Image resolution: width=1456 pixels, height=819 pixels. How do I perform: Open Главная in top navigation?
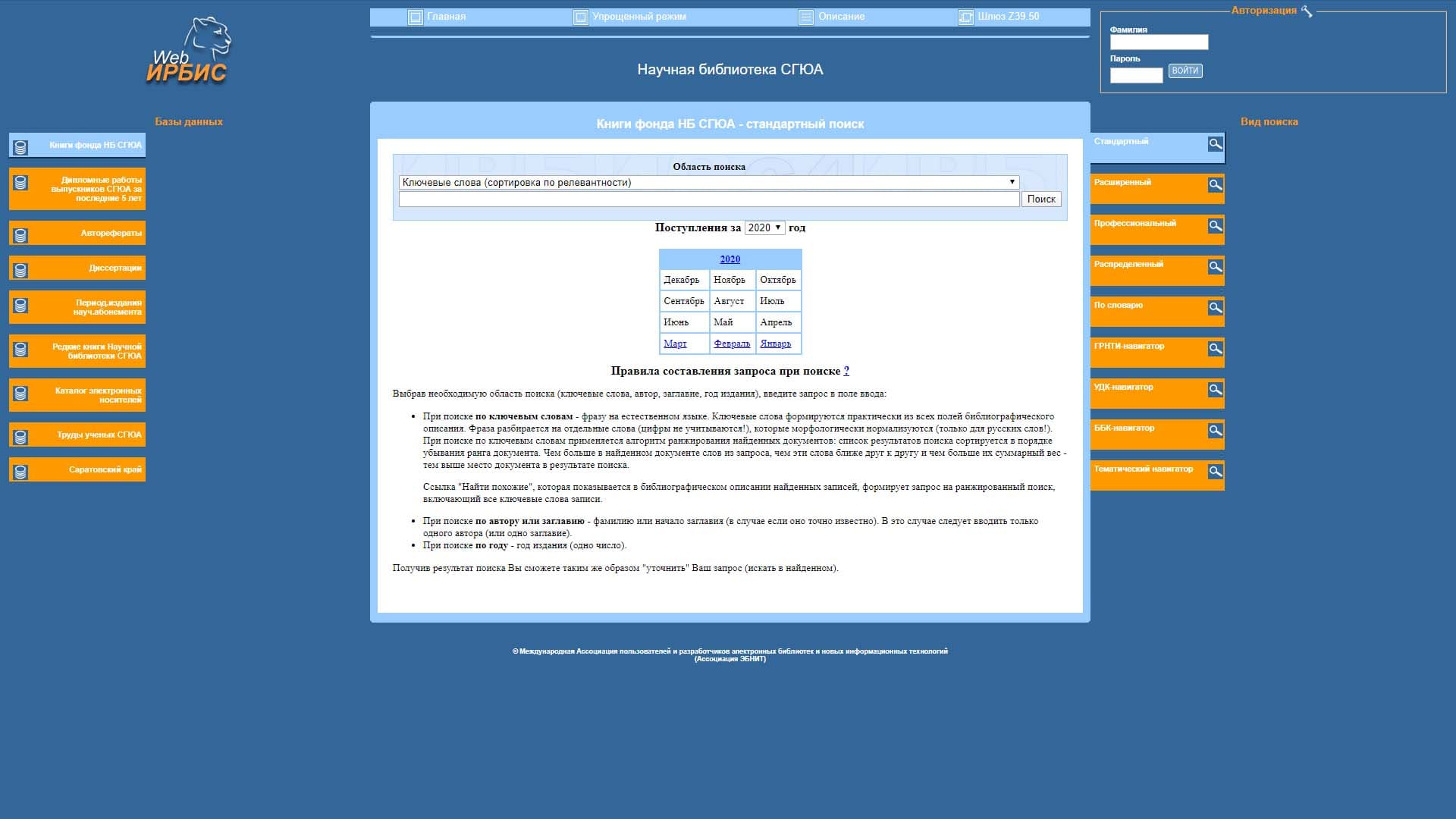tap(446, 17)
